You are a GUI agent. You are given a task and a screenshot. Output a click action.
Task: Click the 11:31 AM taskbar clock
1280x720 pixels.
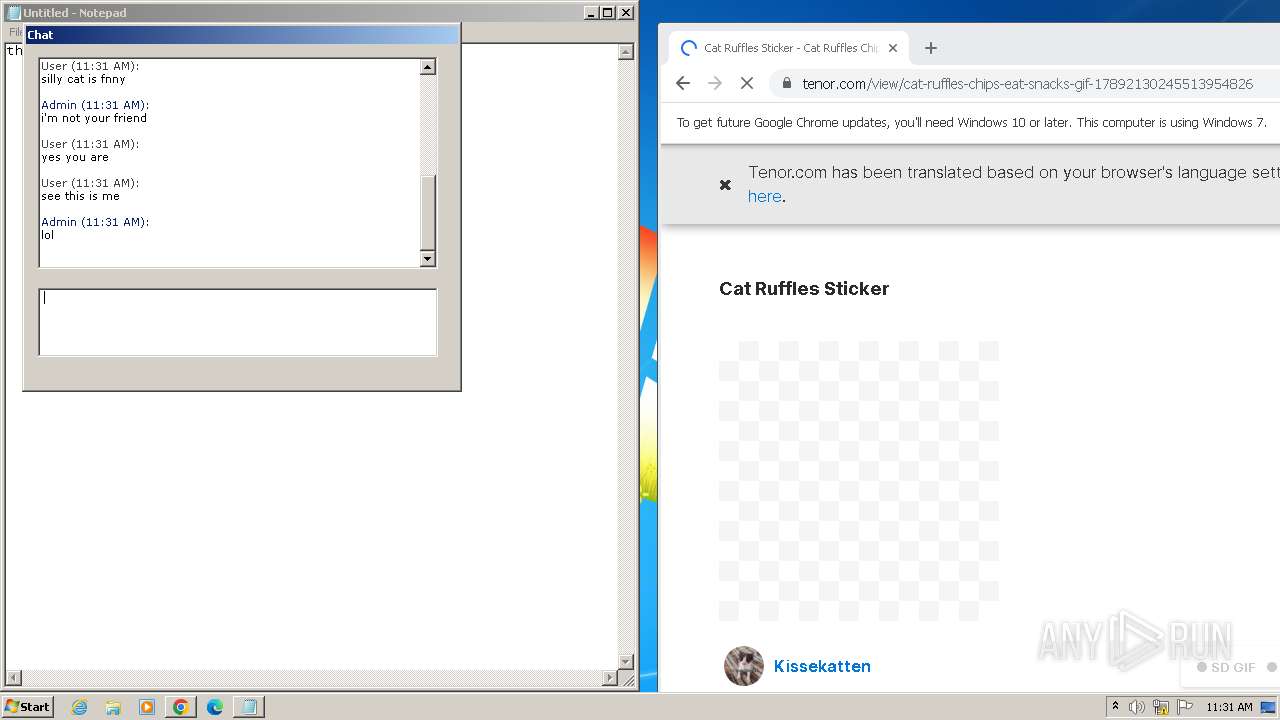(1229, 707)
